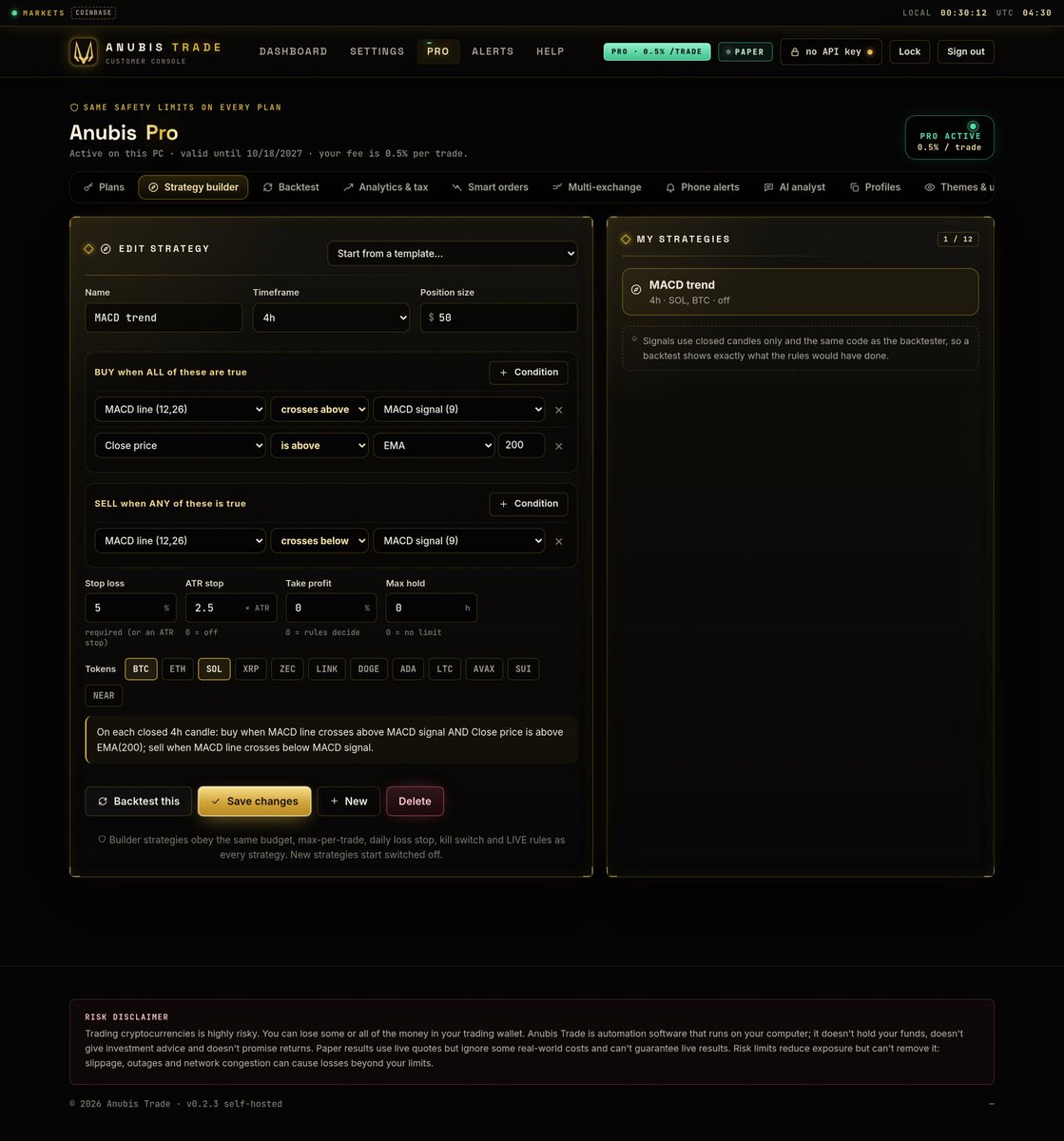Open the Close price dropdown

[180, 446]
